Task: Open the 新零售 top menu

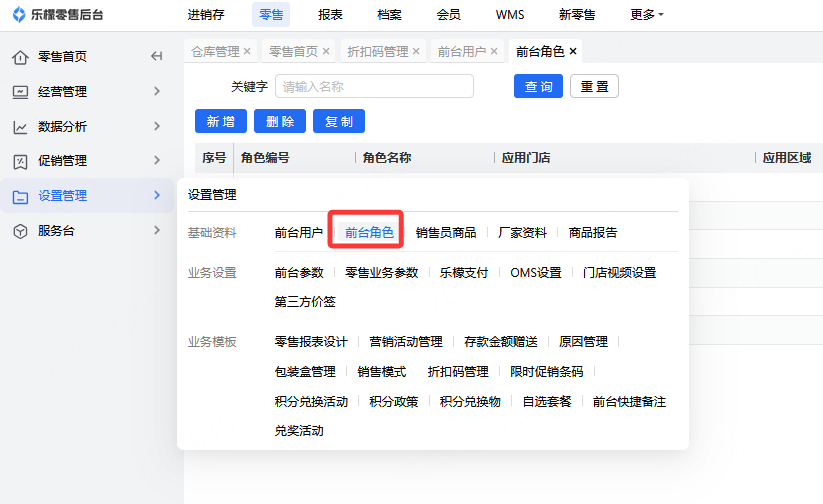Action: point(577,15)
